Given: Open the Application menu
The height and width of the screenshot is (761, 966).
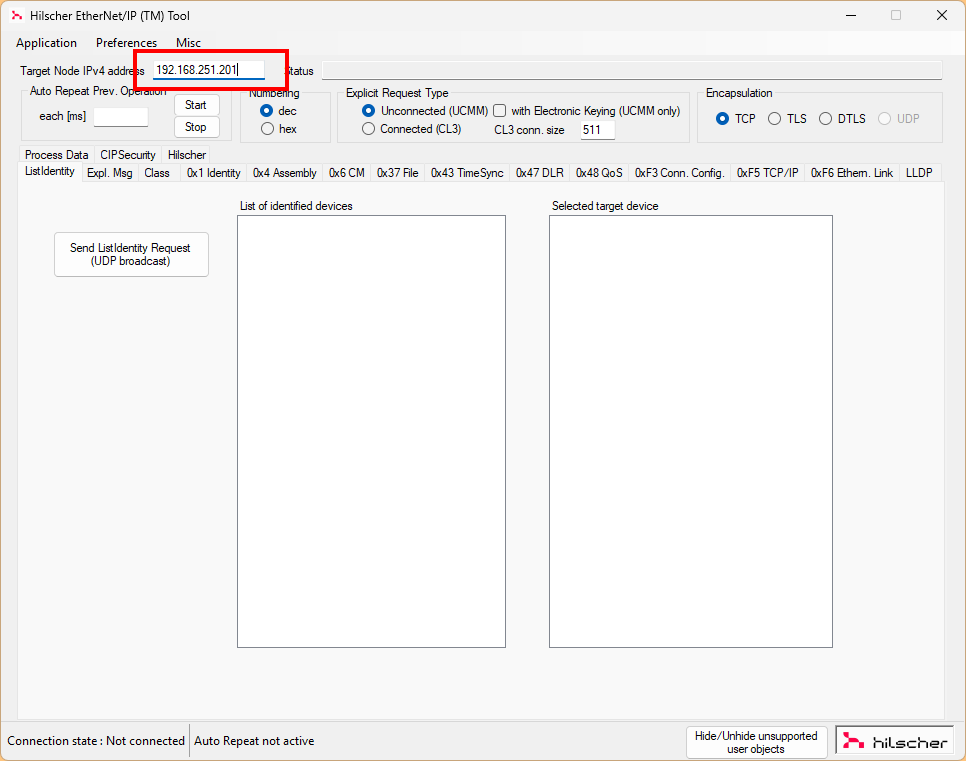Looking at the screenshot, I should pyautogui.click(x=46, y=43).
